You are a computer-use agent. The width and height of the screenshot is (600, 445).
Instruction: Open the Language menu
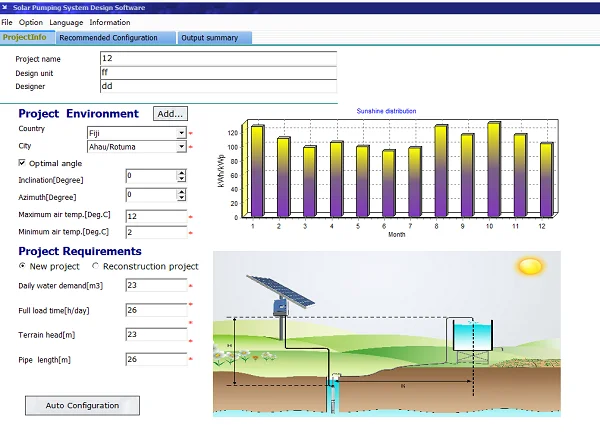point(66,22)
